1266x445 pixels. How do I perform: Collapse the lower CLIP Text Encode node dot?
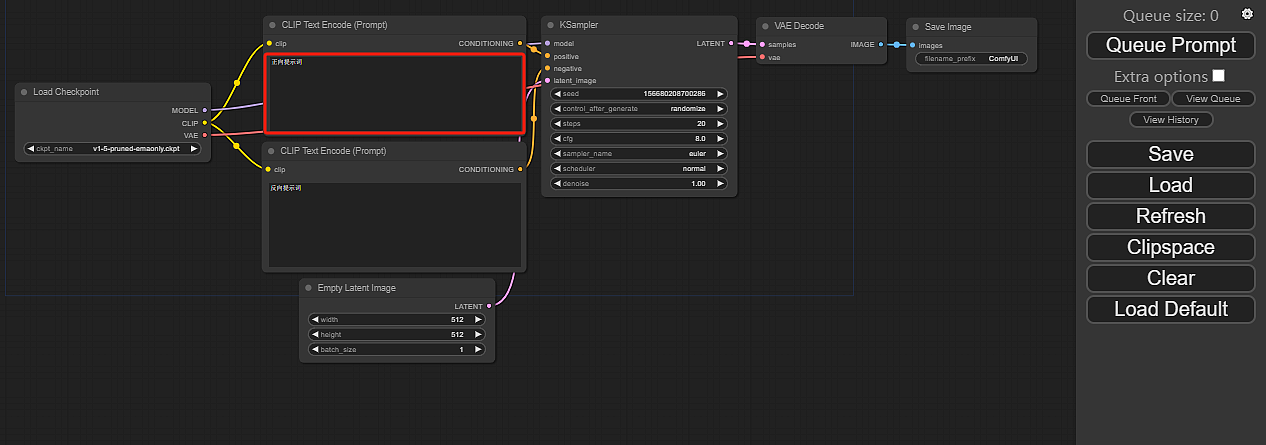[x=271, y=151]
